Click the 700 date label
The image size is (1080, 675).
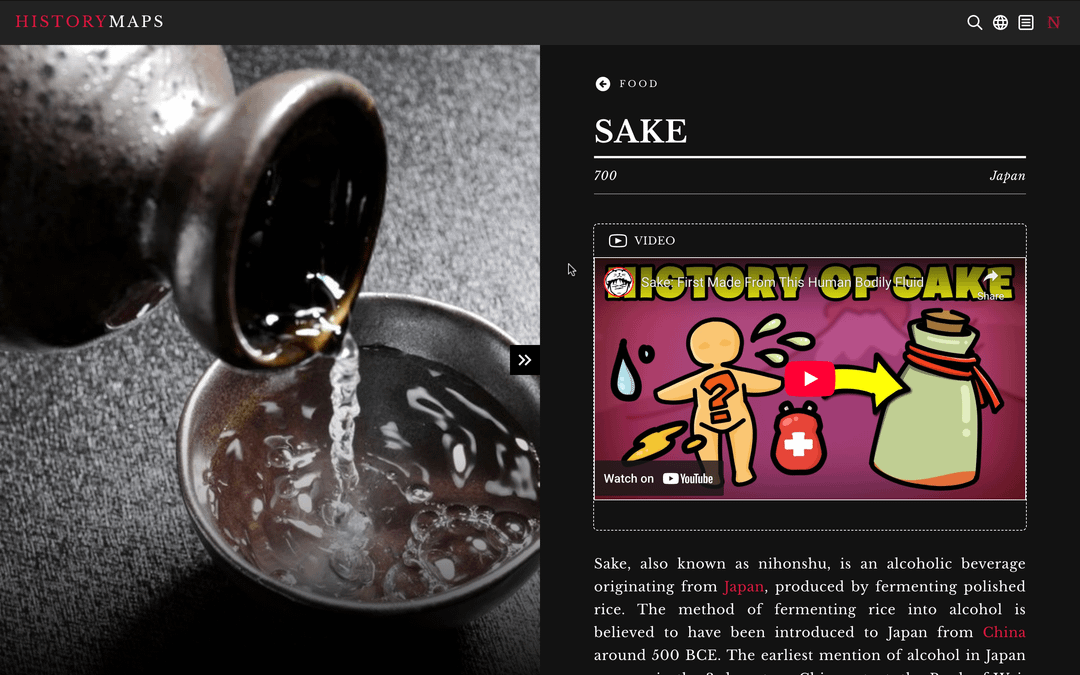pyautogui.click(x=605, y=176)
